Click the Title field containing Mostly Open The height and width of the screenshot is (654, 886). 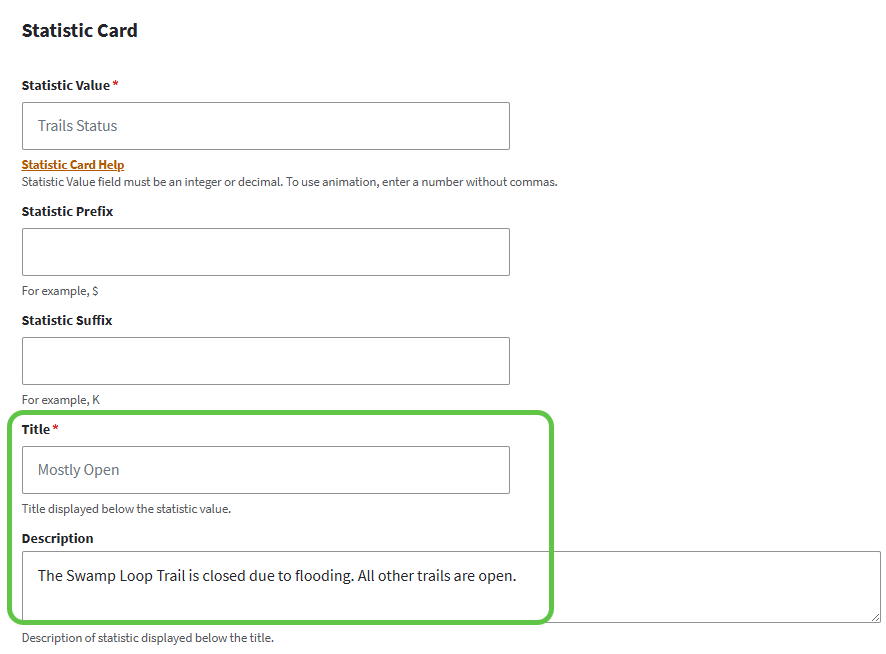coord(266,470)
